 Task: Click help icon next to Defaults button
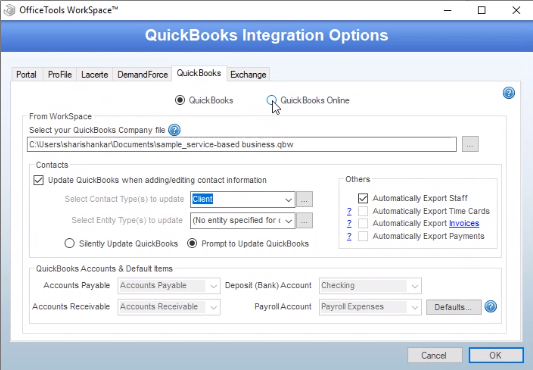click(491, 306)
